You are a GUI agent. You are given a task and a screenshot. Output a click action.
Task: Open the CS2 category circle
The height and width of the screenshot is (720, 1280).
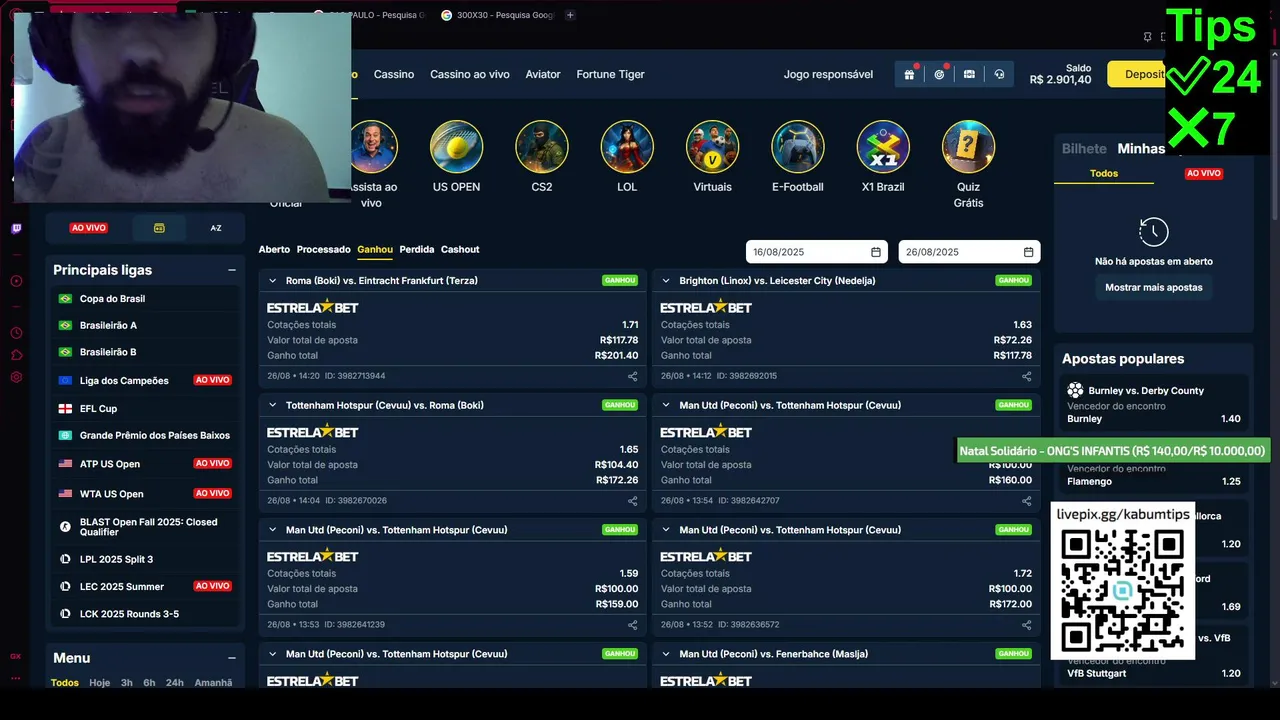(542, 147)
